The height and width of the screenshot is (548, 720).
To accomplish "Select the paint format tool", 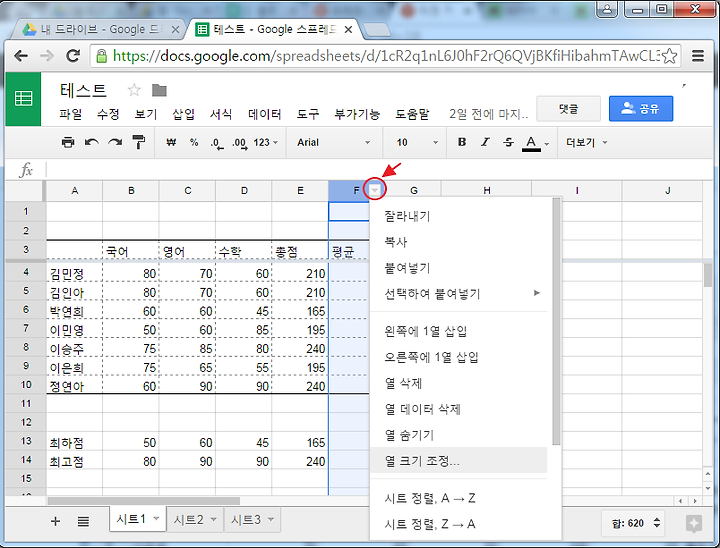I will 138,142.
